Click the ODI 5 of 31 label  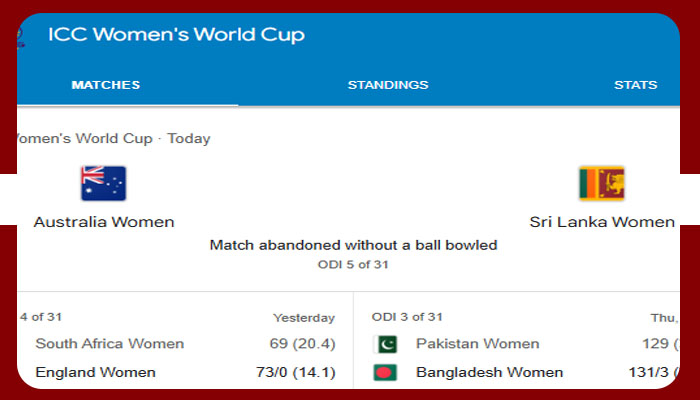[x=353, y=265]
